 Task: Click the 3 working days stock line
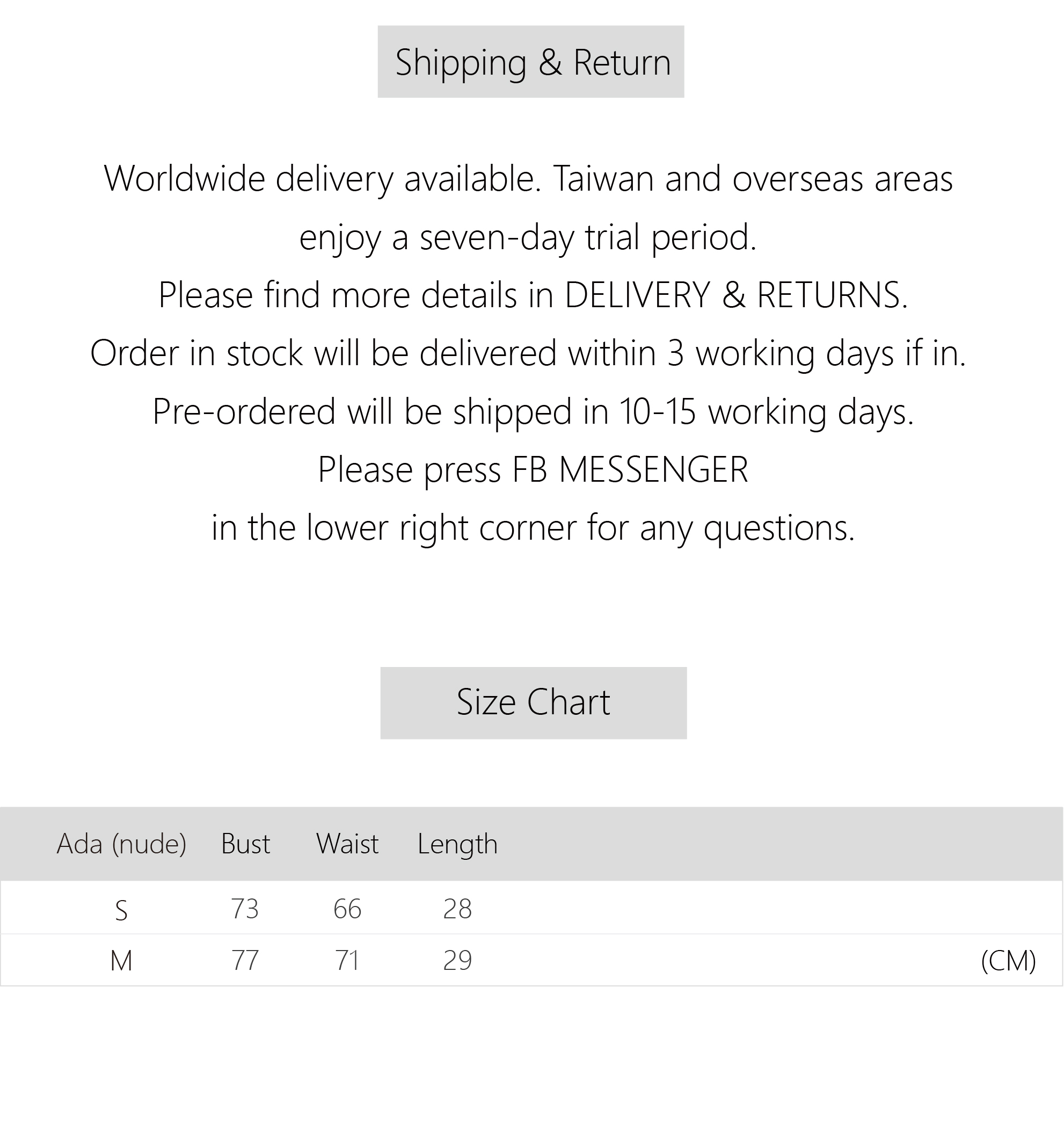[x=528, y=353]
